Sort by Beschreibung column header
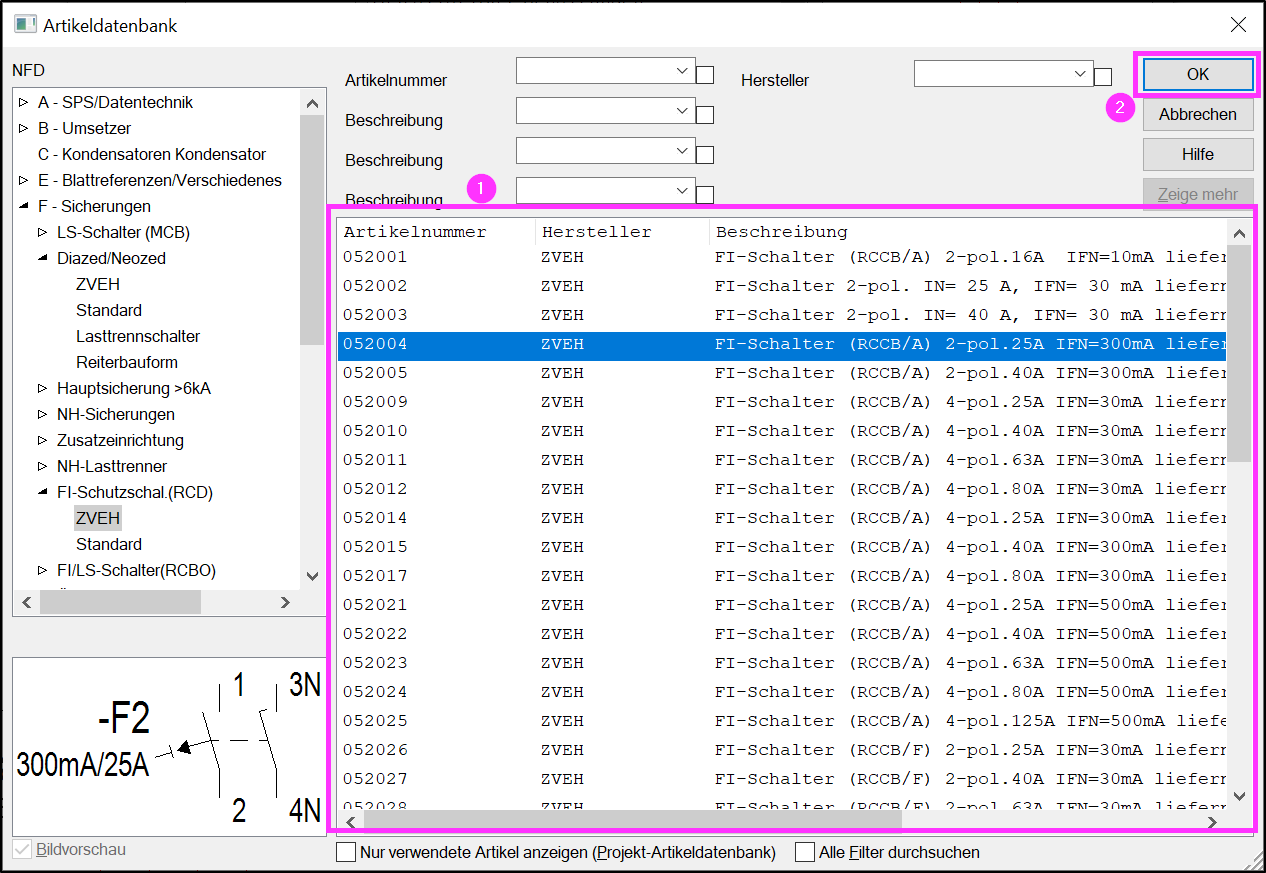This screenshot has height=873, width=1266. click(x=968, y=232)
